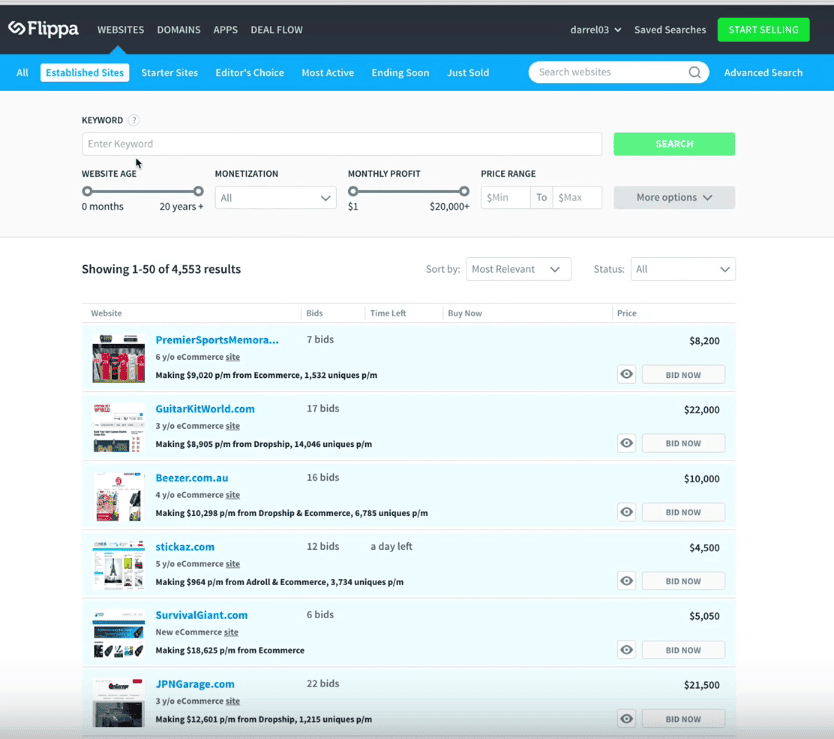Viewport: 834px width, 739px height.
Task: Click the Time Left column header
Action: (388, 313)
